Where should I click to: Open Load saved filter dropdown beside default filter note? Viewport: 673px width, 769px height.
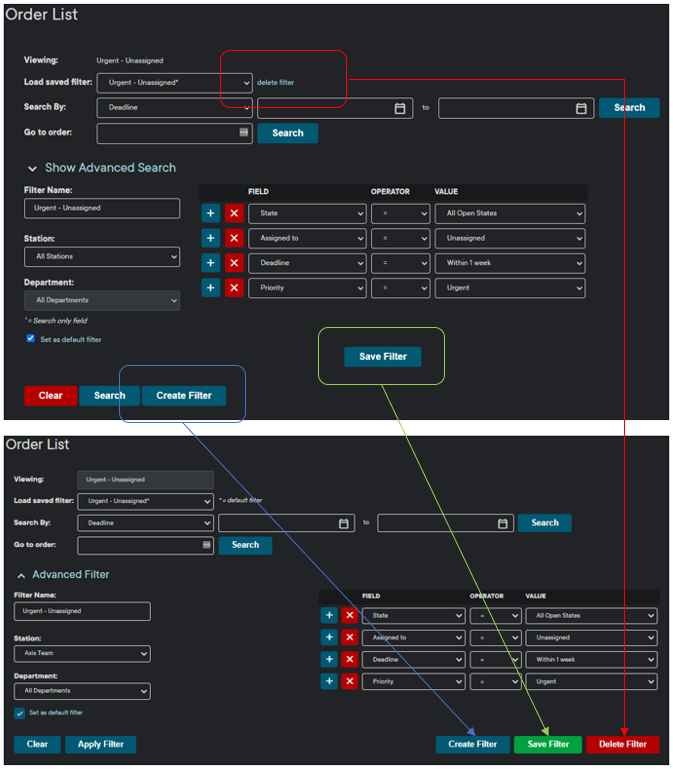[x=146, y=501]
